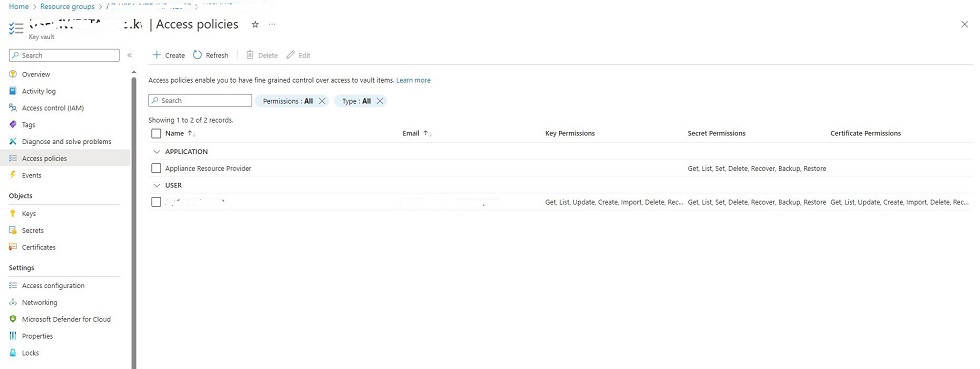Check the USER entry row checkbox
Screen dimensions: 980x369
click(x=156, y=202)
